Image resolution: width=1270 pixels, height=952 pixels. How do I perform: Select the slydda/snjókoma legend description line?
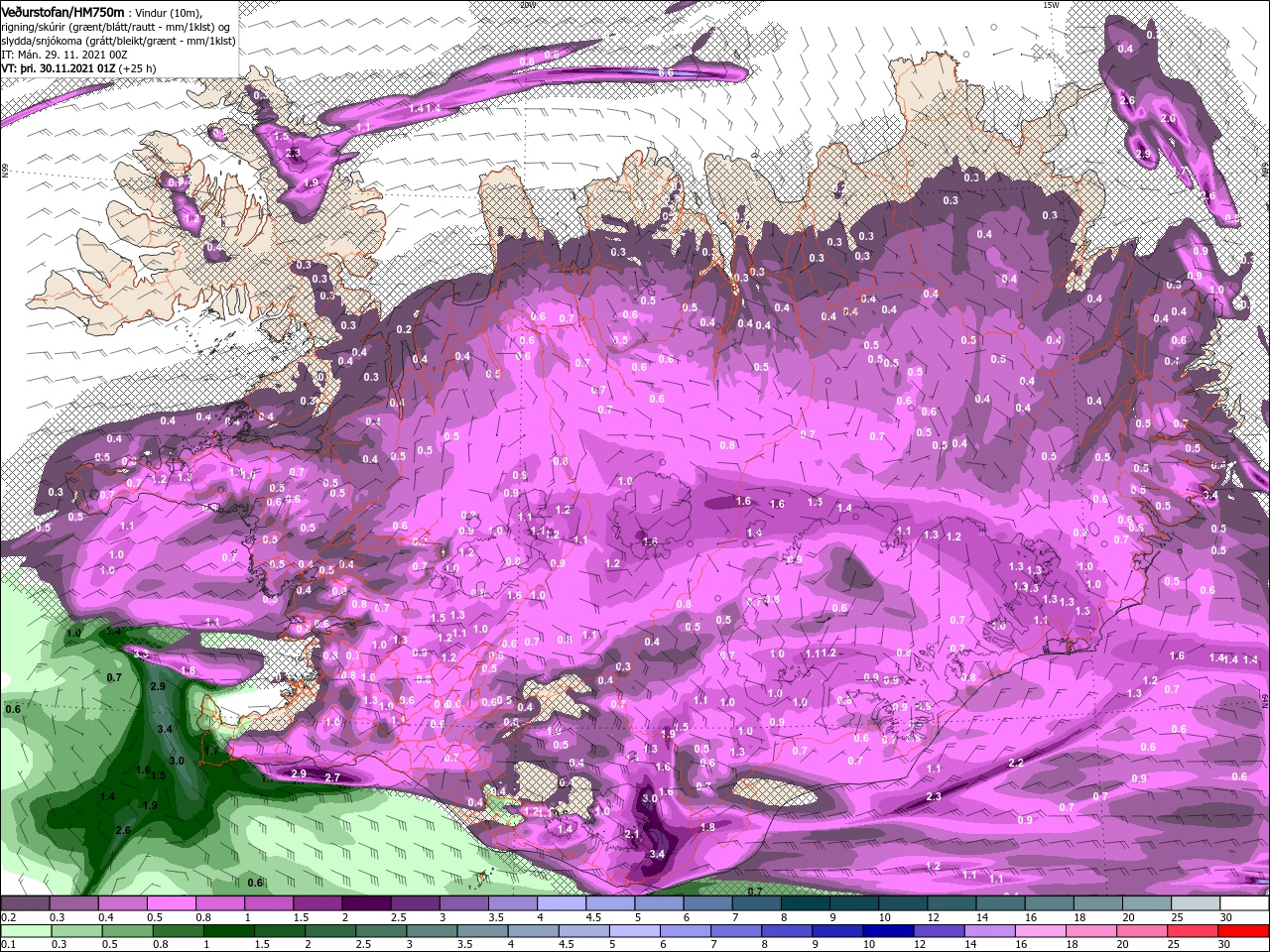116,41
